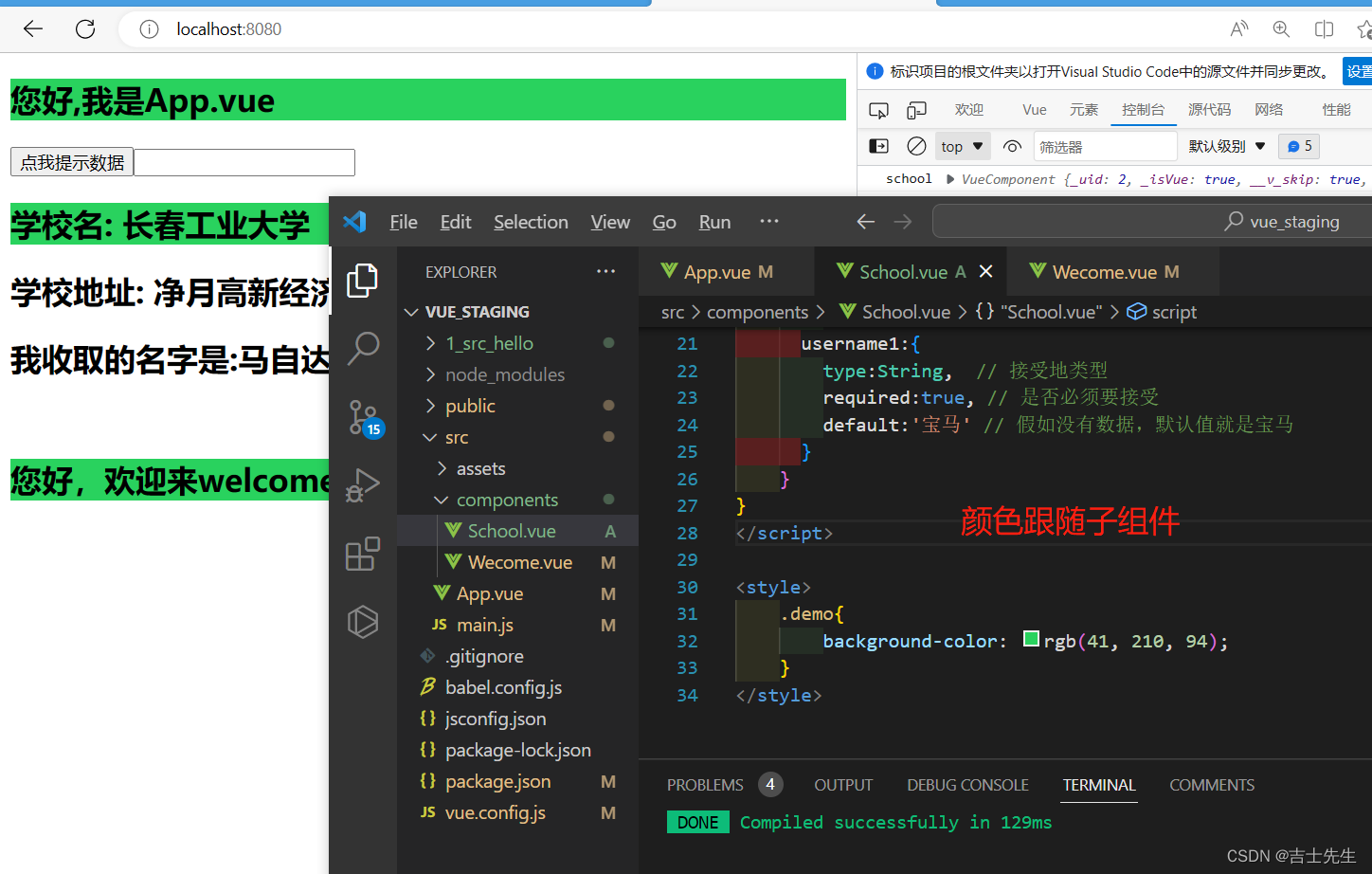
Task: Navigate forward arrow in VS Code title bar
Action: 903,222
